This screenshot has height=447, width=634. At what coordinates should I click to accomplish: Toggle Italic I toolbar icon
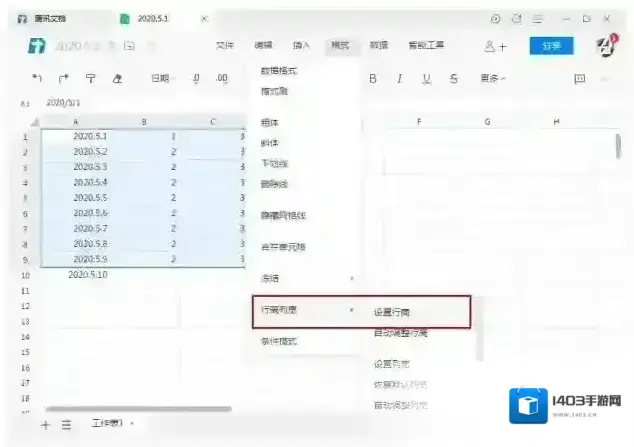[399, 78]
